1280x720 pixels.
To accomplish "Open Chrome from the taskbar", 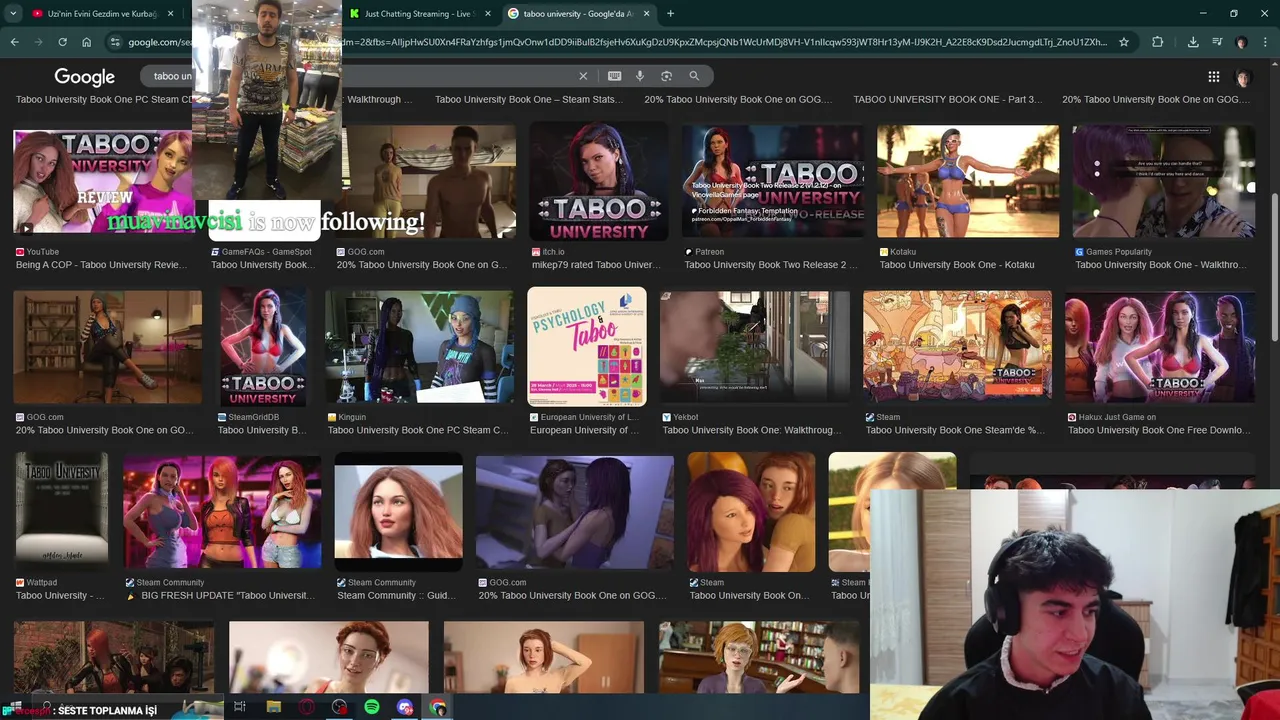I will 438,707.
